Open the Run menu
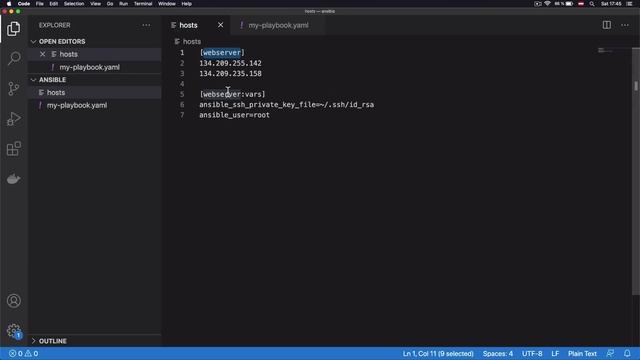This screenshot has height=360, width=640. coord(123,4)
